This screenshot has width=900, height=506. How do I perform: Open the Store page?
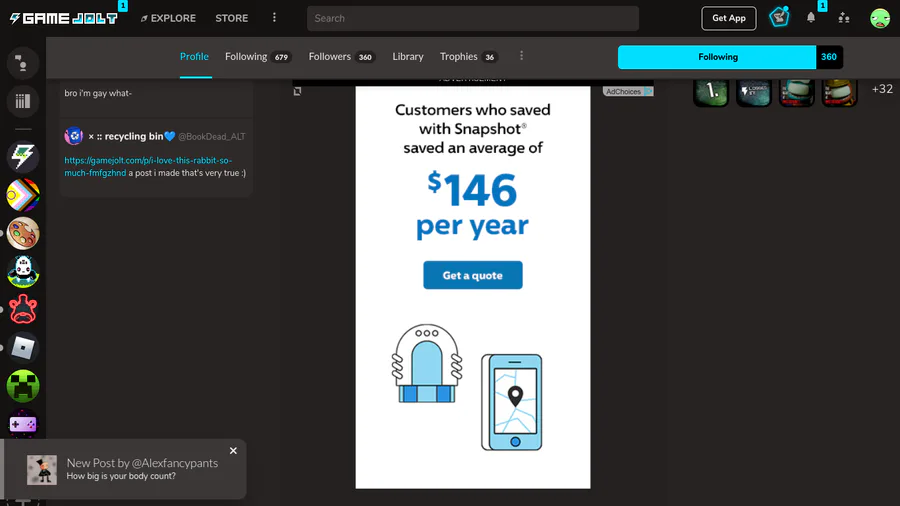232,18
